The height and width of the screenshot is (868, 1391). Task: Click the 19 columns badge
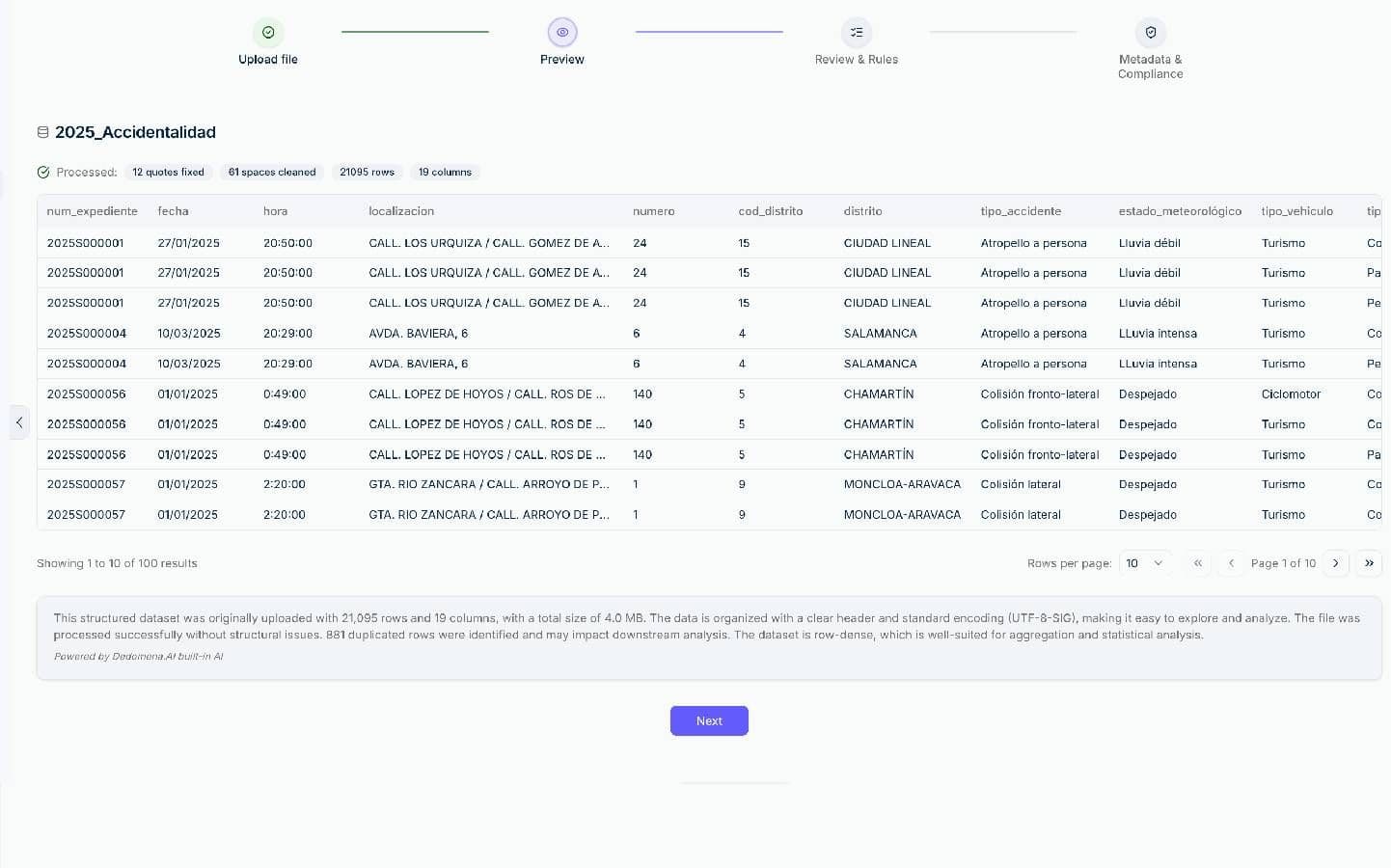pyautogui.click(x=445, y=173)
